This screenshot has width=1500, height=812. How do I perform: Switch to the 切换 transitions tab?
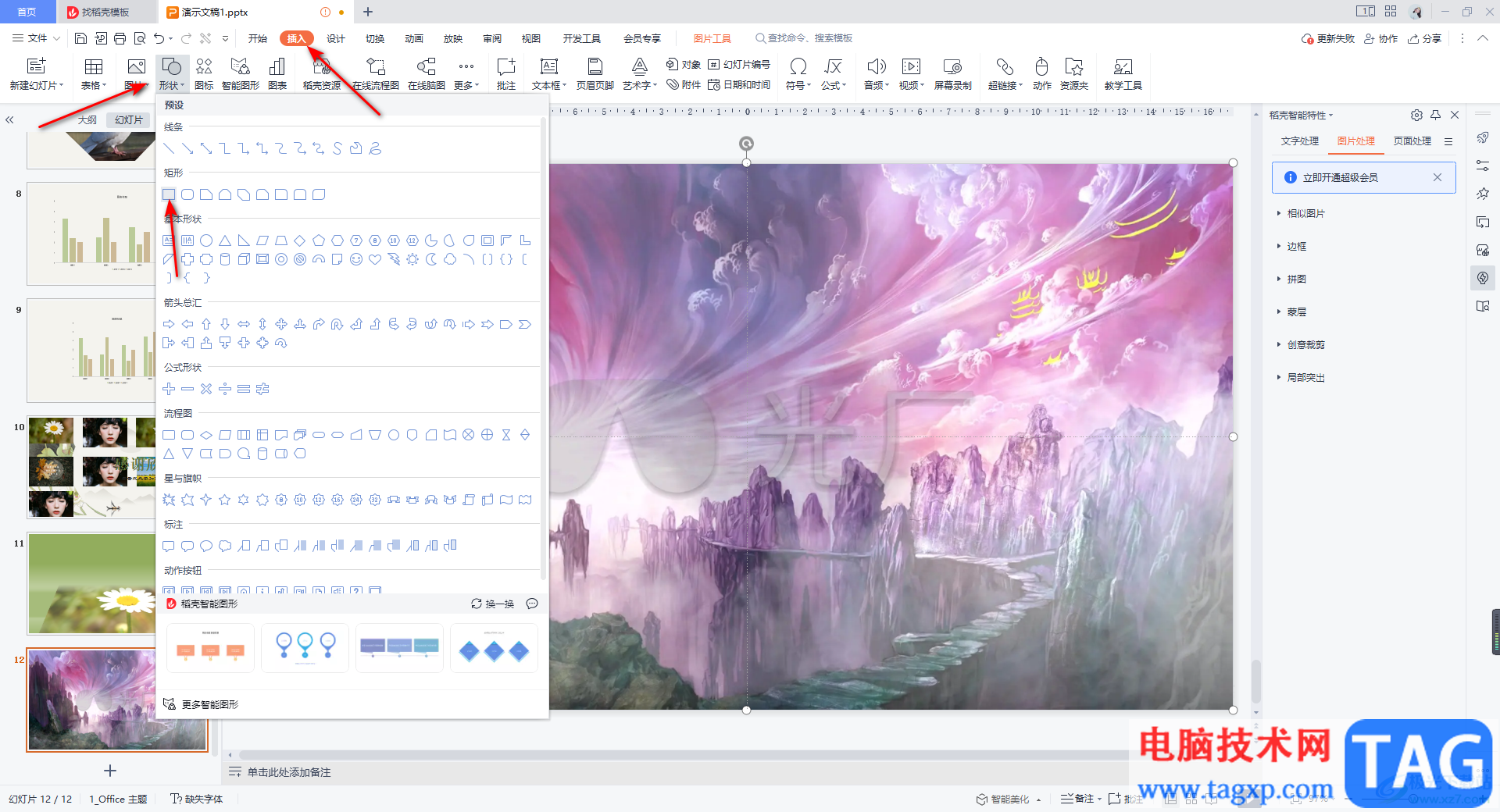[375, 38]
